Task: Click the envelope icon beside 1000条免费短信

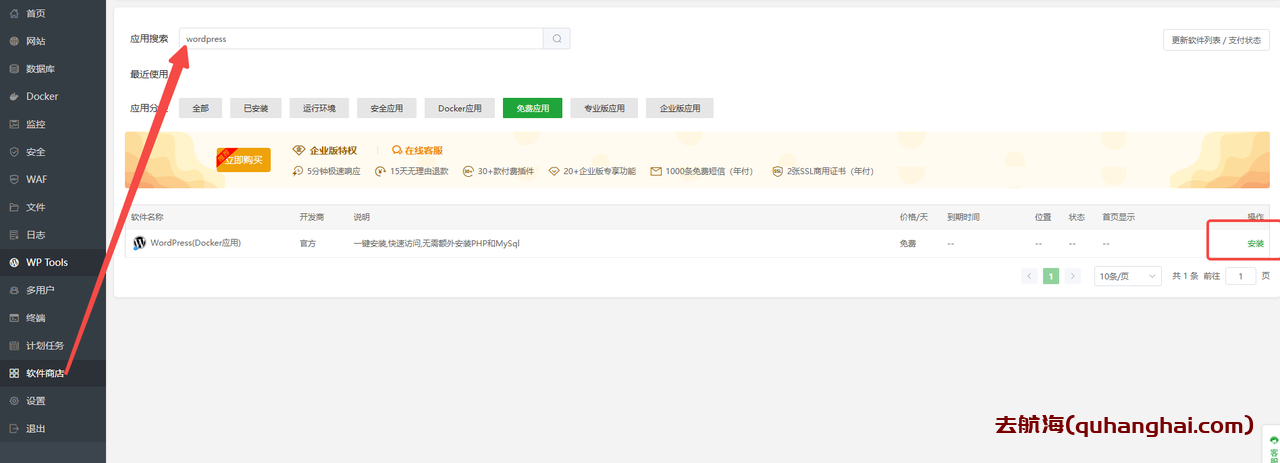Action: point(656,171)
